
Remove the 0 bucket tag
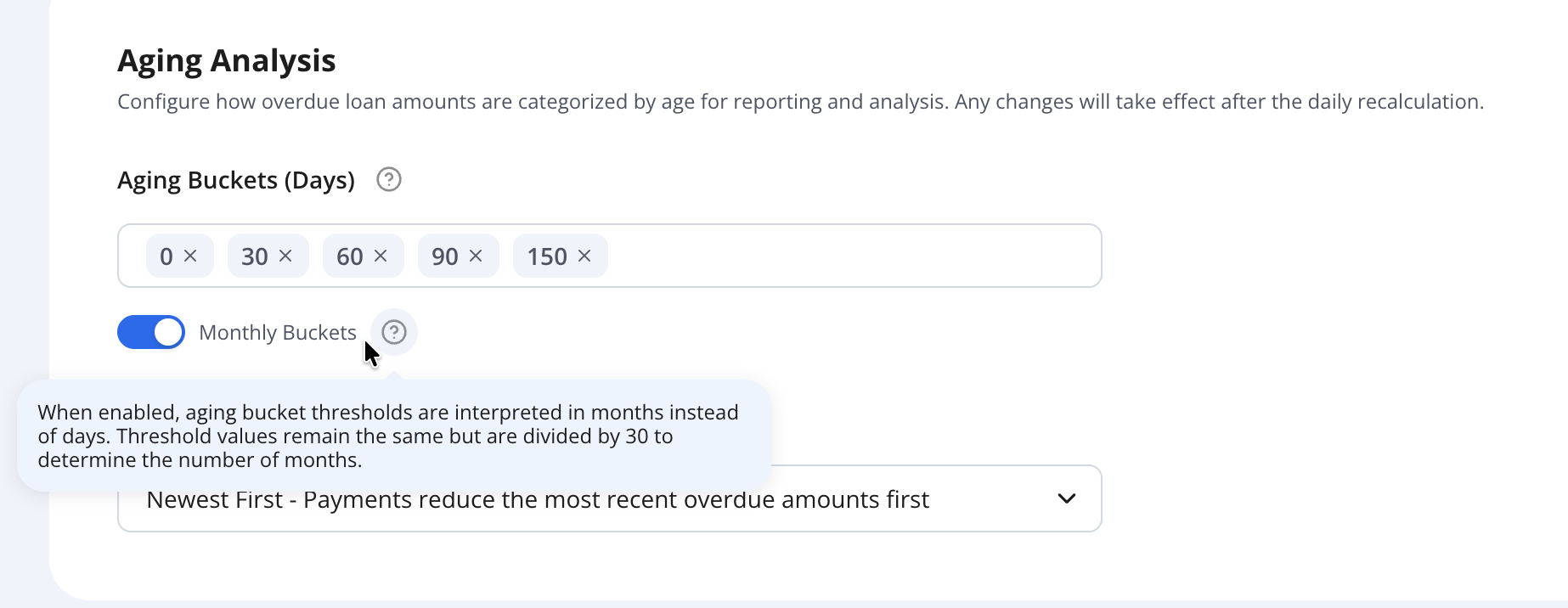190,256
